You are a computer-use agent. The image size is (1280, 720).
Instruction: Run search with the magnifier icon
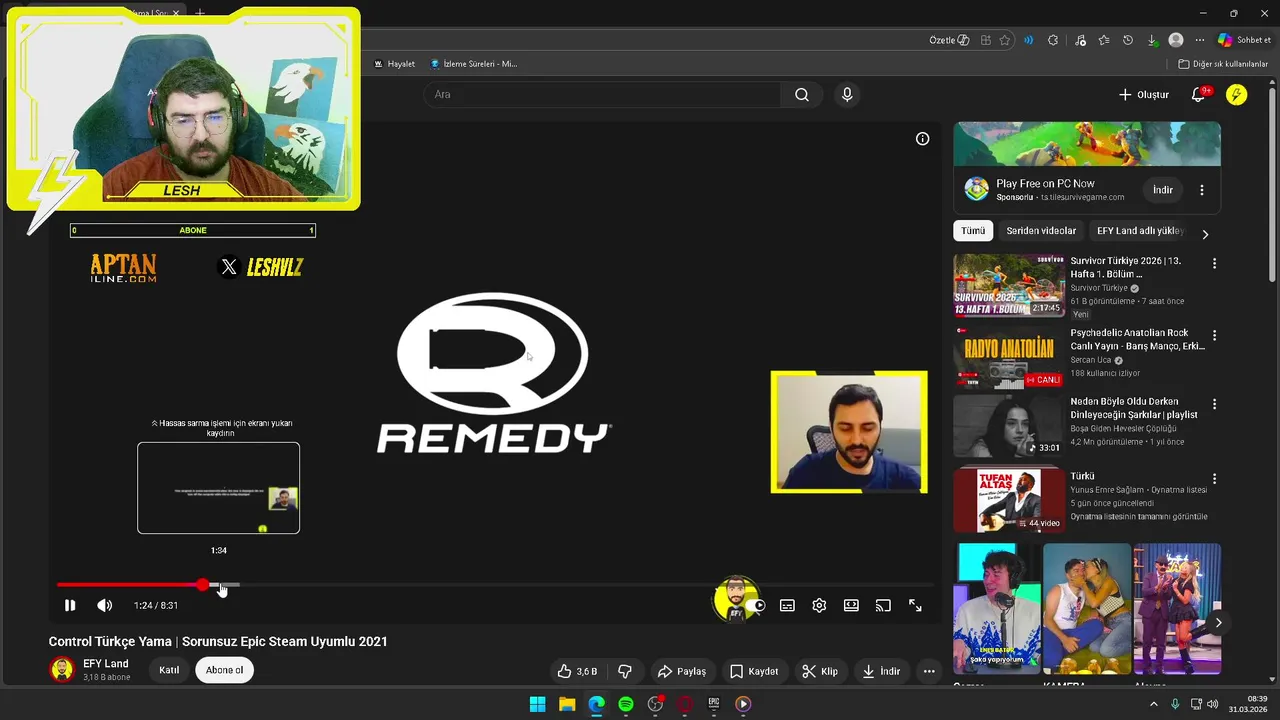[802, 94]
